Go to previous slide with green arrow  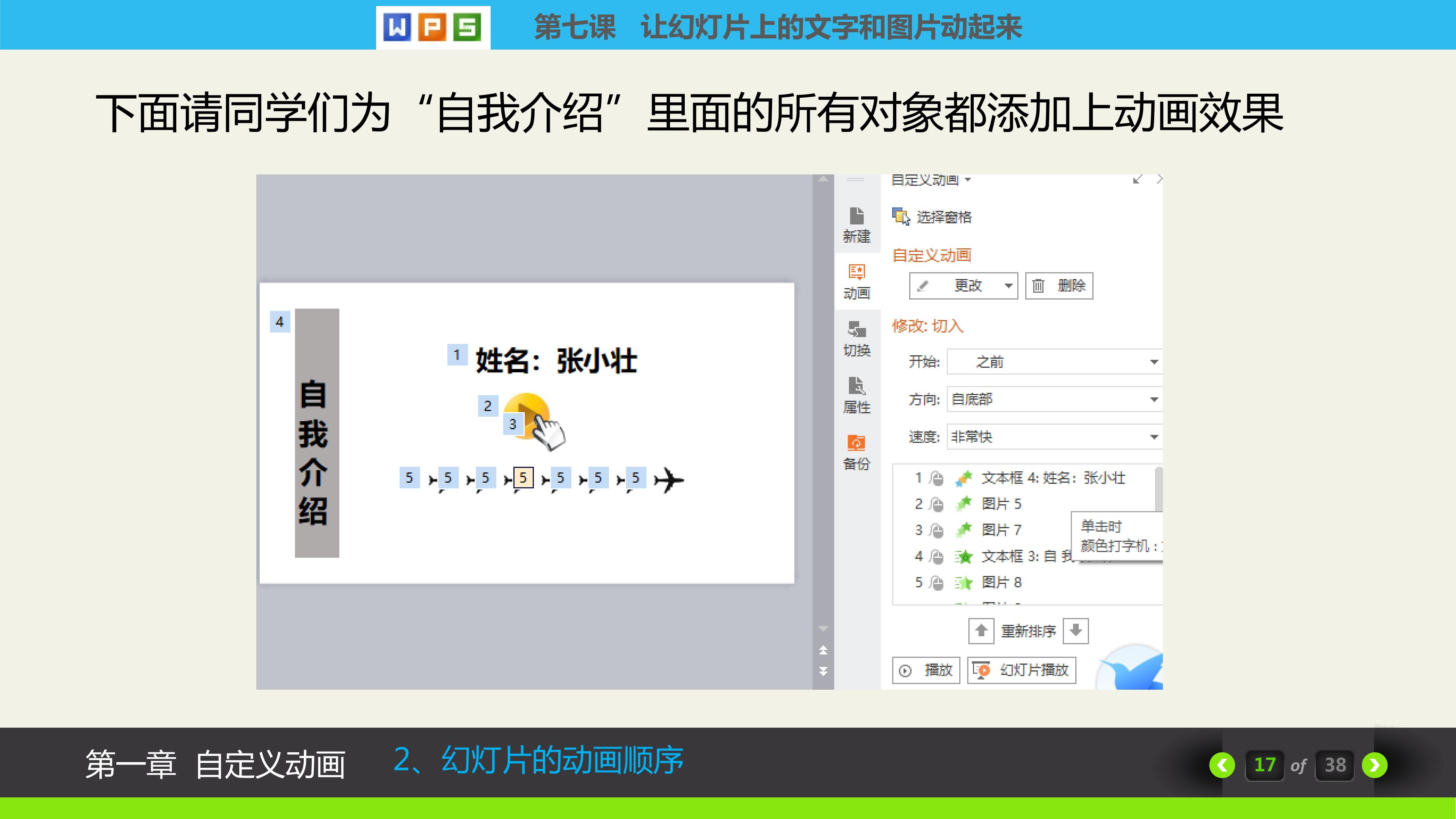(1222, 765)
